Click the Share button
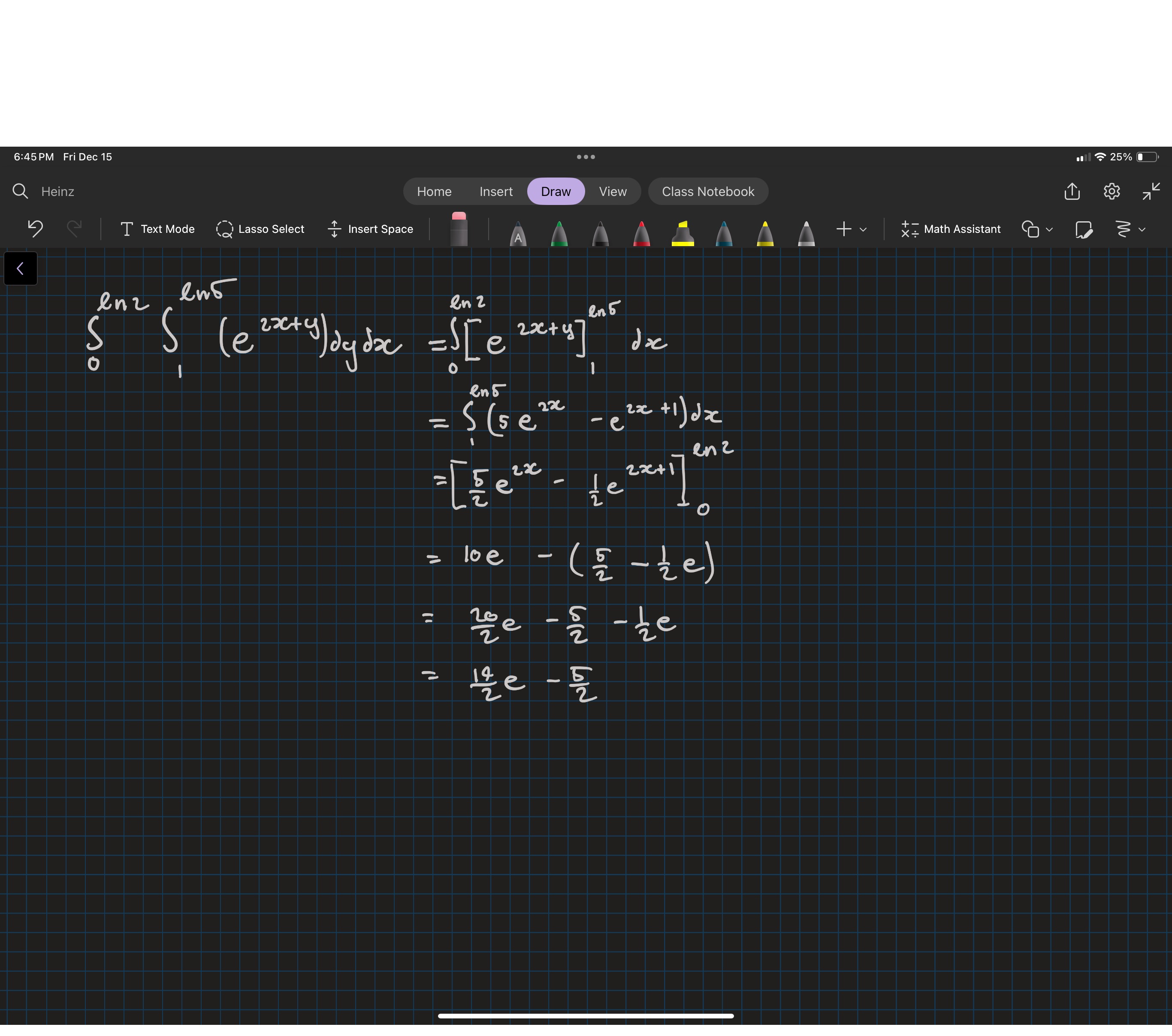1172x1036 pixels. click(x=1072, y=191)
